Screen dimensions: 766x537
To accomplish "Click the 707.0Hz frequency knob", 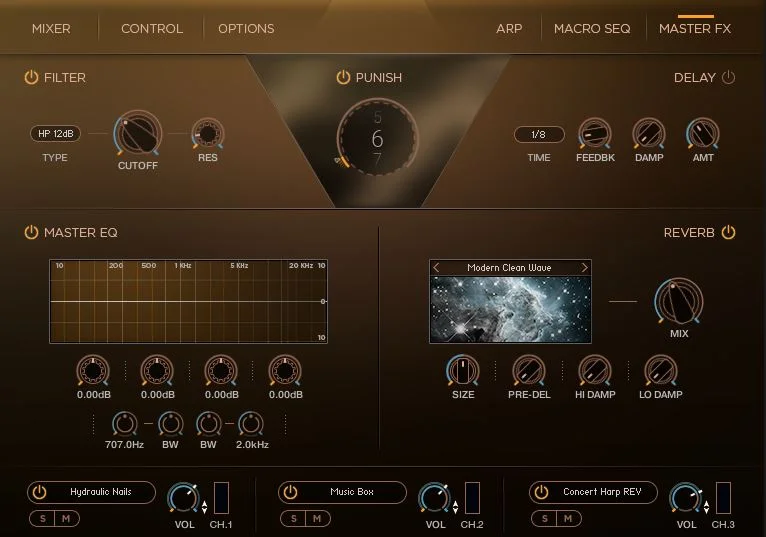I will [125, 423].
